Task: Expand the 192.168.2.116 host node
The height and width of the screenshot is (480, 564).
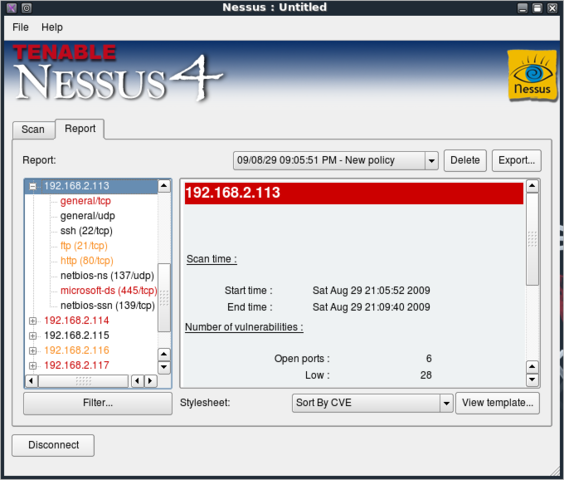Action: point(33,350)
